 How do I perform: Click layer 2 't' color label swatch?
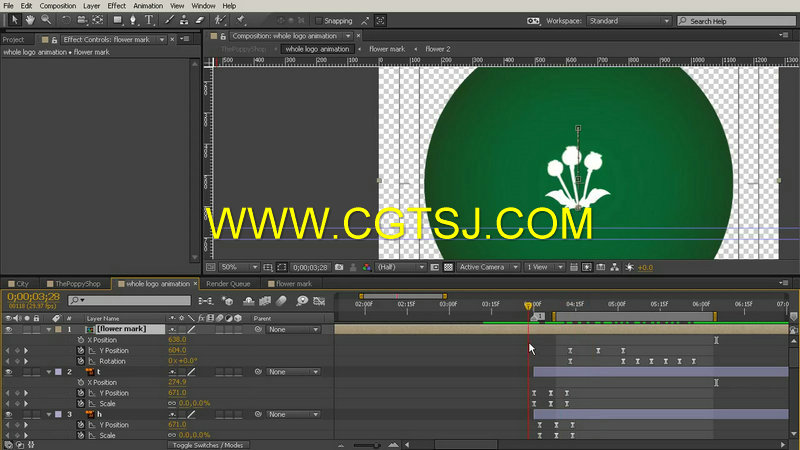point(58,372)
